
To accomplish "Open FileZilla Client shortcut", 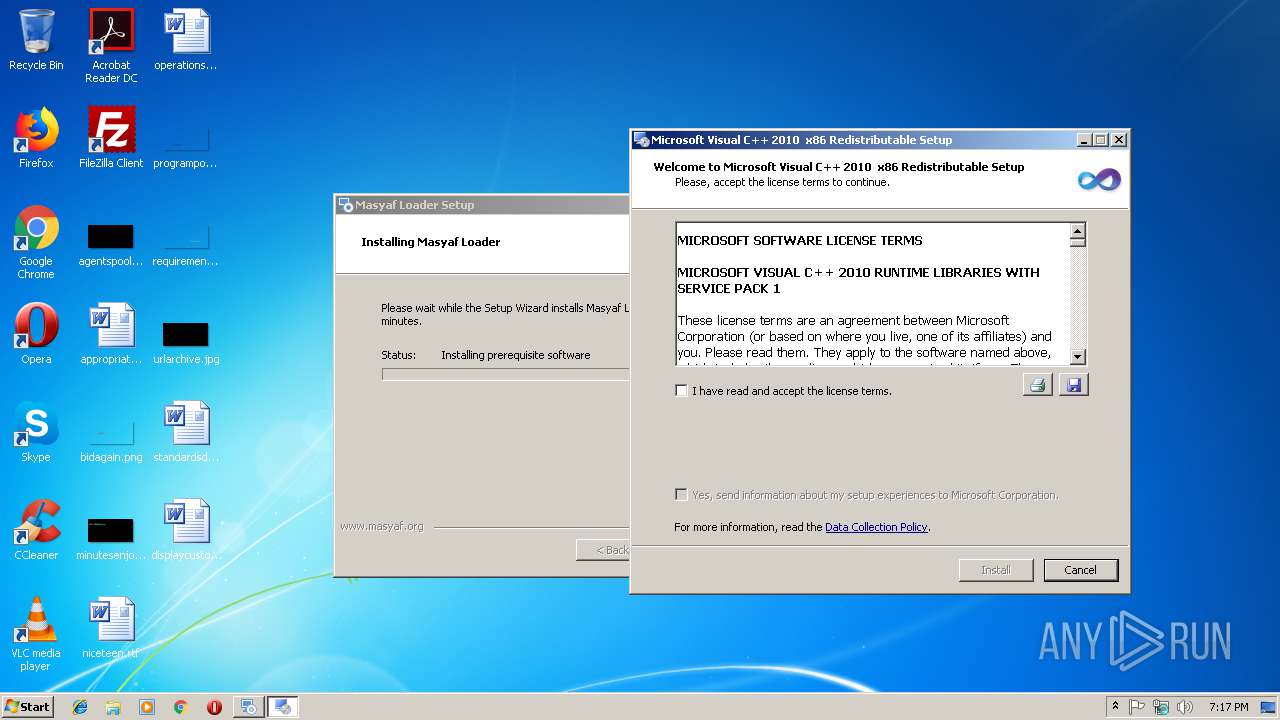I will 111,138.
